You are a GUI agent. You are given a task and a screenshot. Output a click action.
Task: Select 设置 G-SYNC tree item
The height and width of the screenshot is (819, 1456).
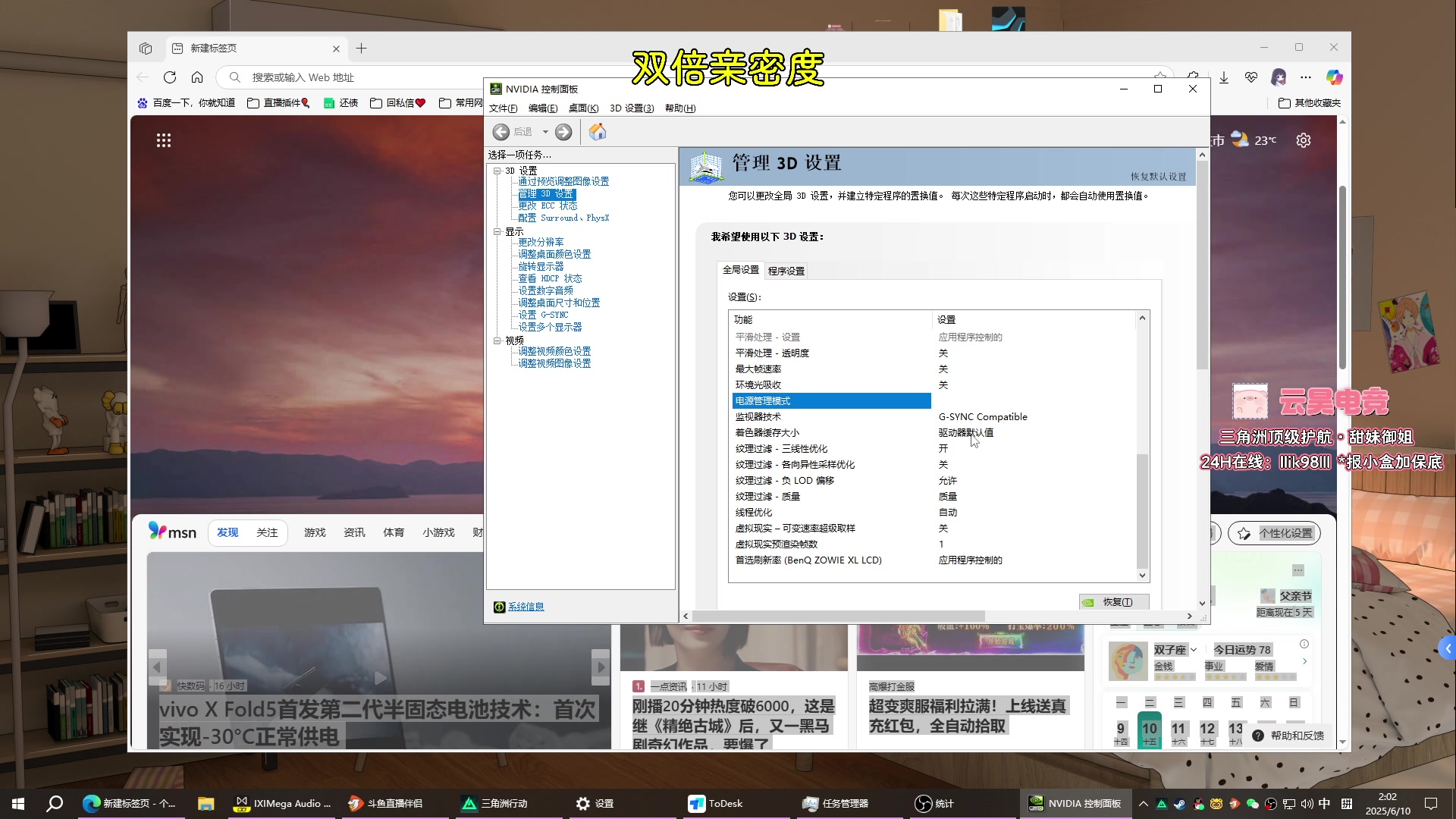(543, 315)
